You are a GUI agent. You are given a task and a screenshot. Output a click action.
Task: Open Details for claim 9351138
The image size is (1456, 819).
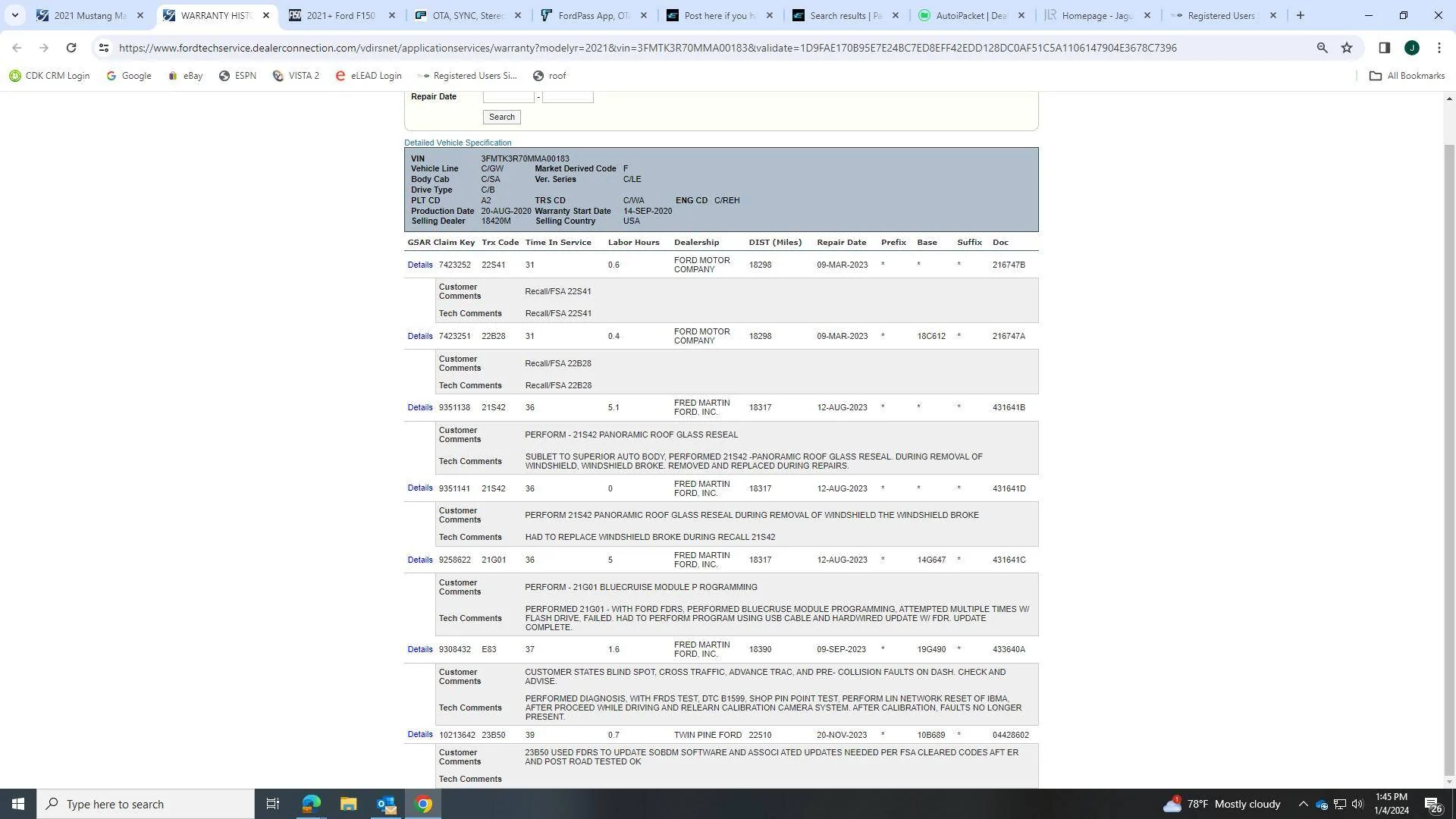(x=419, y=408)
